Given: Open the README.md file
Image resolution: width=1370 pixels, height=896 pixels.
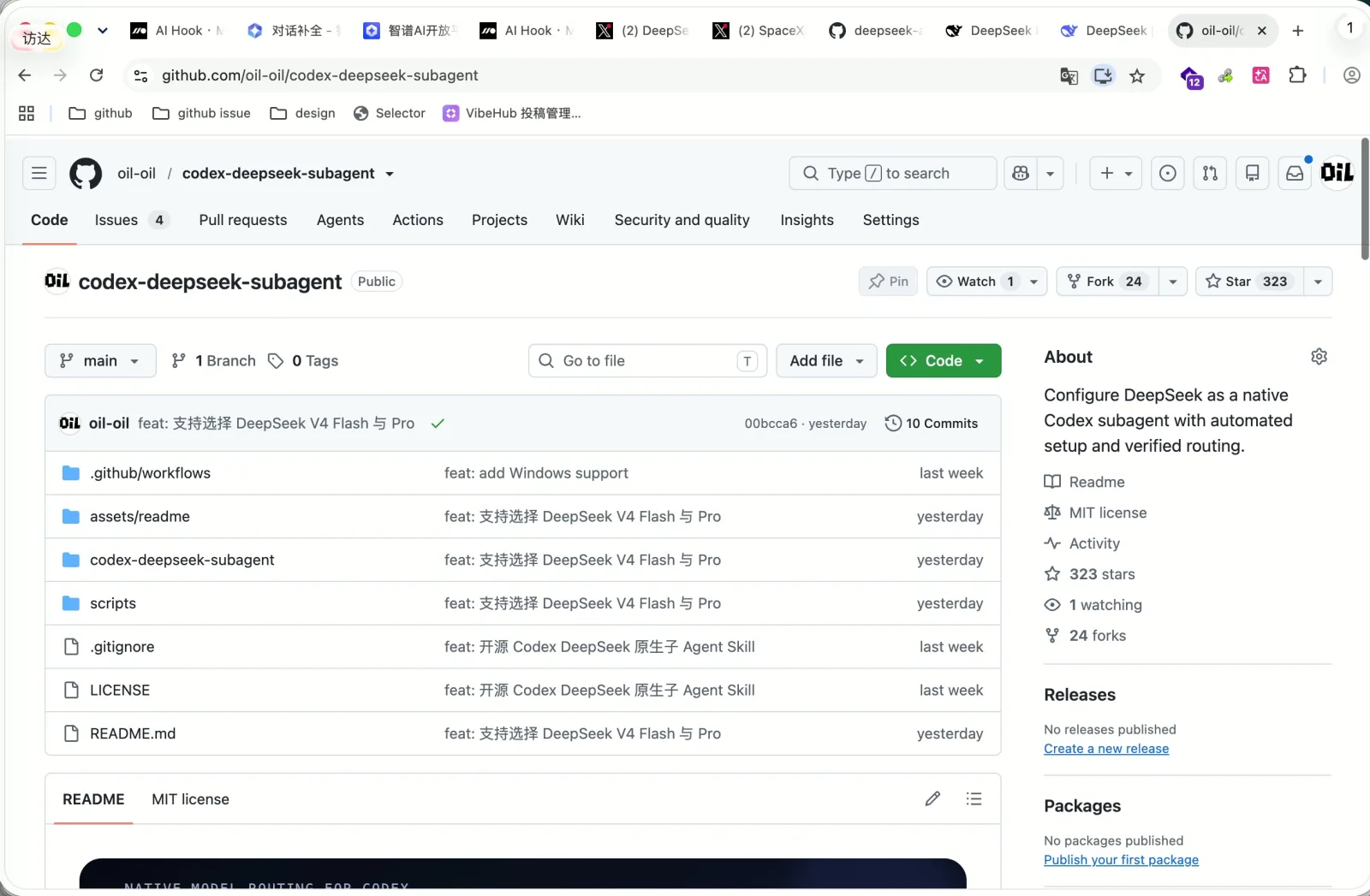Looking at the screenshot, I should (x=133, y=733).
